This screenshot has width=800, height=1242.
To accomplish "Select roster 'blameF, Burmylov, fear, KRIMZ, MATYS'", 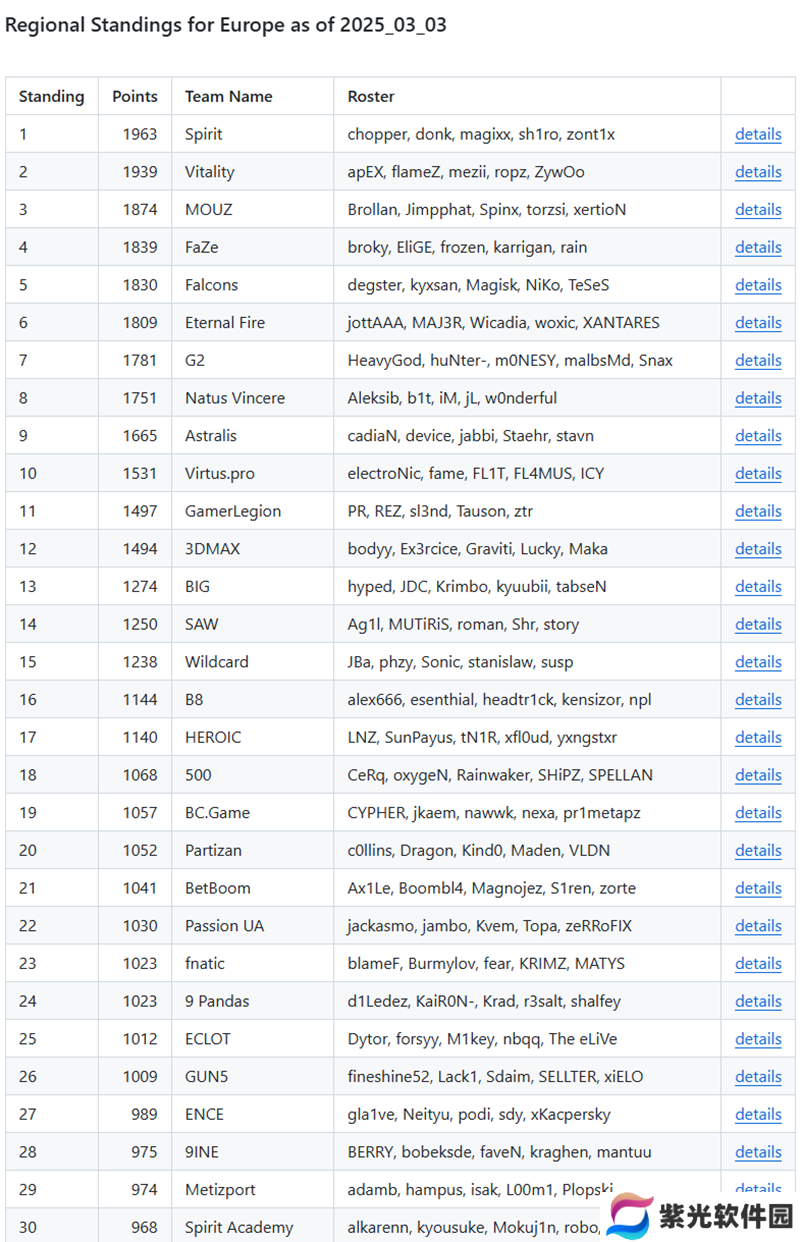I will click(486, 964).
